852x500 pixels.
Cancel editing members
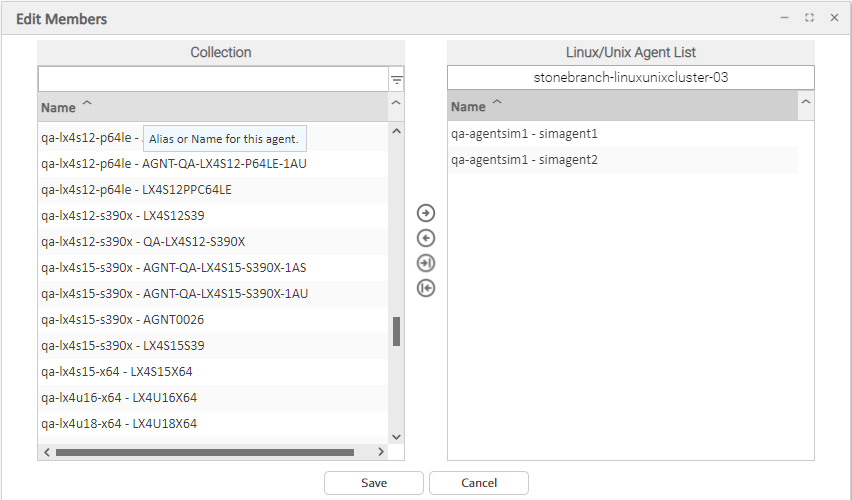click(x=479, y=483)
